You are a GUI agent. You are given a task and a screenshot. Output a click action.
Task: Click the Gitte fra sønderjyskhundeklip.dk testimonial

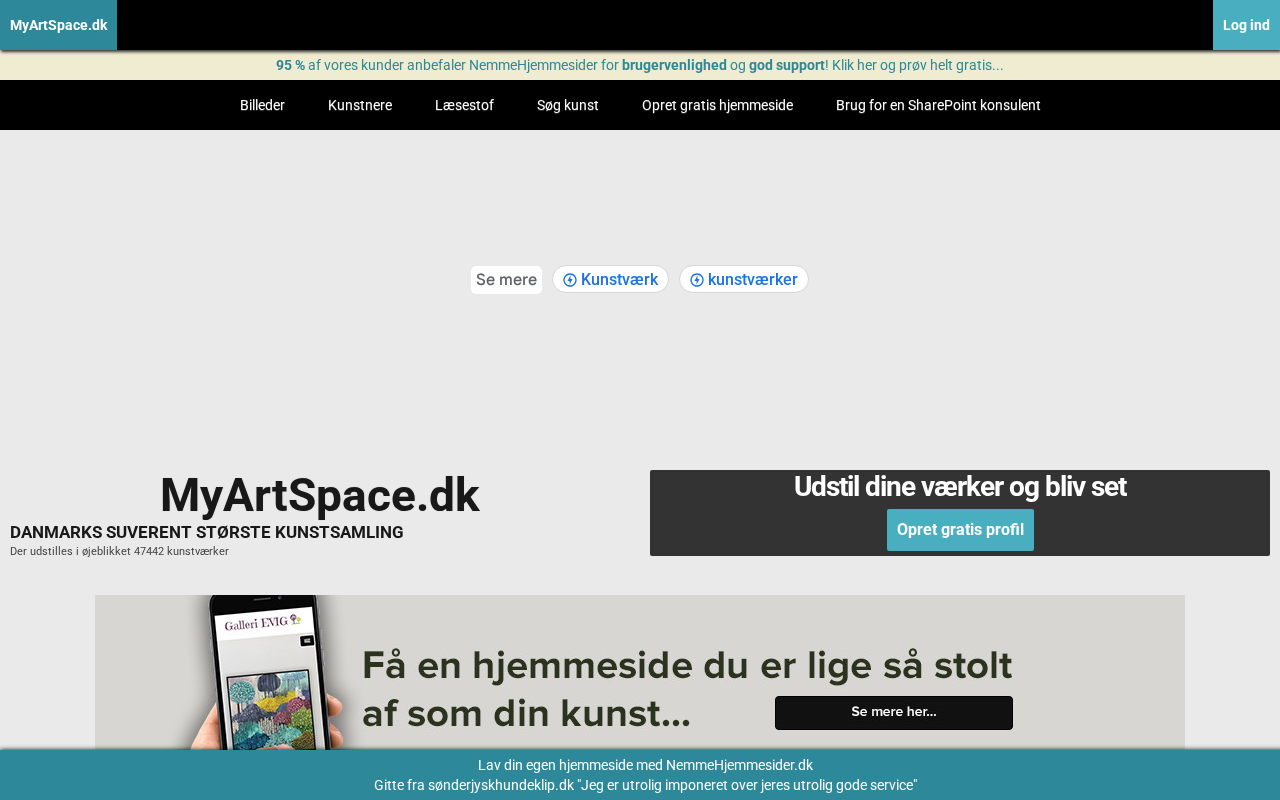pos(645,785)
